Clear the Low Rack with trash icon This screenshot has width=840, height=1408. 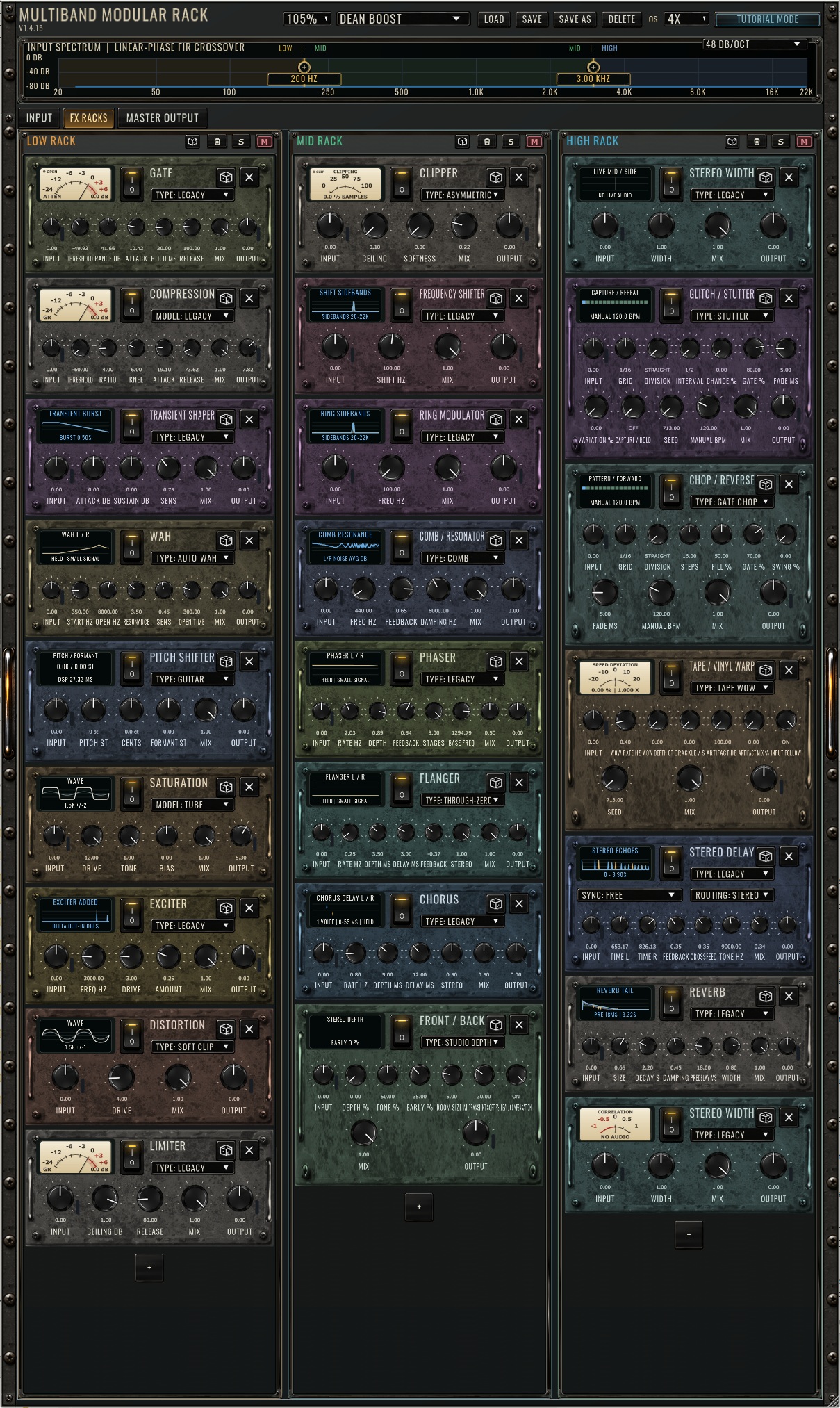tap(217, 141)
